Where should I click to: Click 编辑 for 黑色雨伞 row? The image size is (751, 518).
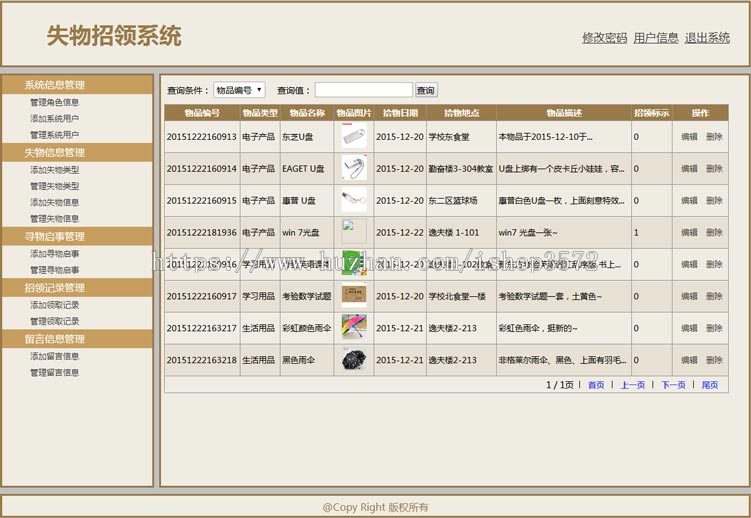(x=689, y=360)
